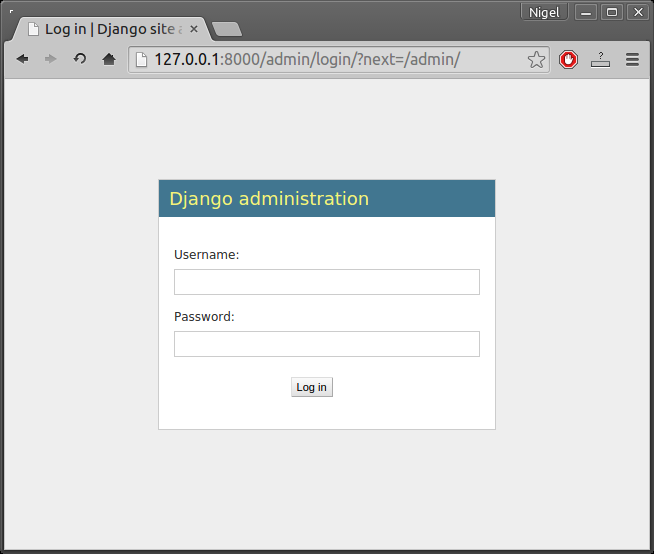This screenshot has height=554, width=654.
Task: Focus the Username input field
Action: pyautogui.click(x=327, y=282)
